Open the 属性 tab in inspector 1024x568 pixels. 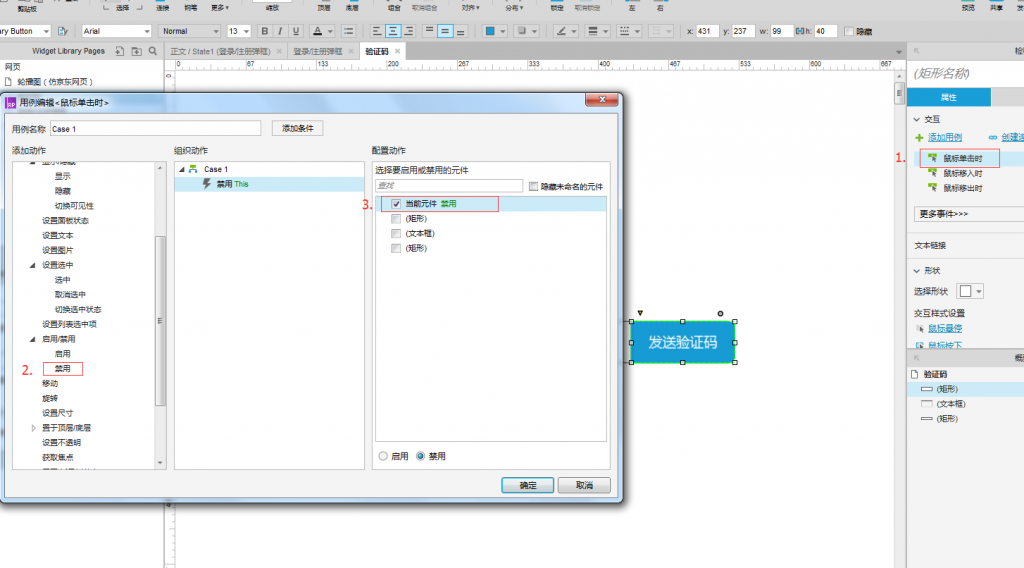click(x=949, y=97)
